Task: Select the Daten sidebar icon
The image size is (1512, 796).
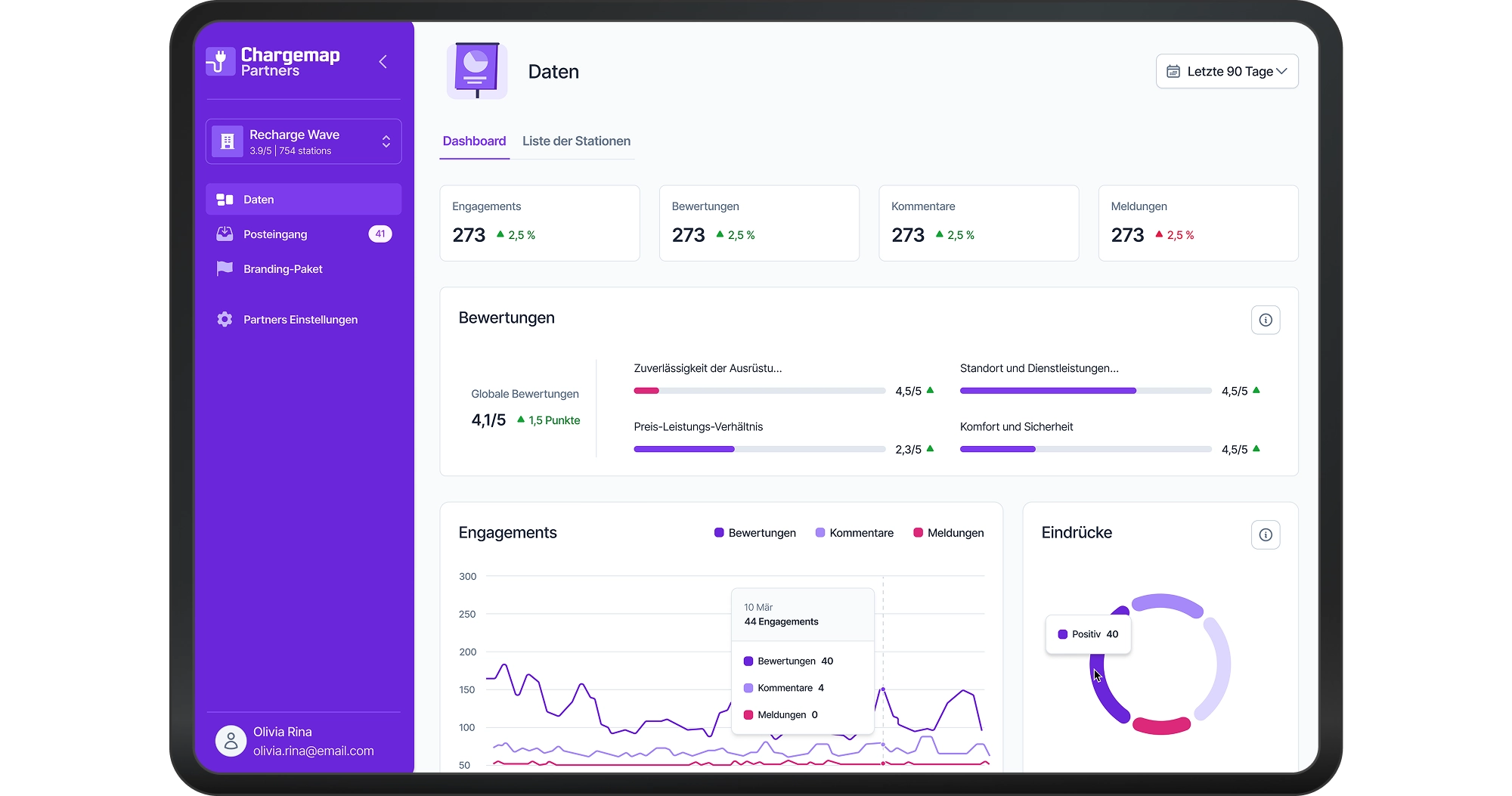Action: point(225,199)
